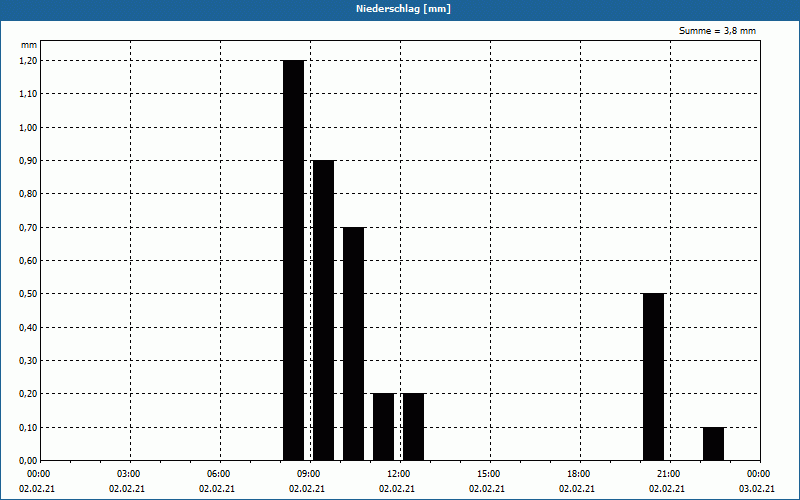The image size is (800, 500).
Task: Click the Summe = 3,8 mm total label
Action: 717,31
